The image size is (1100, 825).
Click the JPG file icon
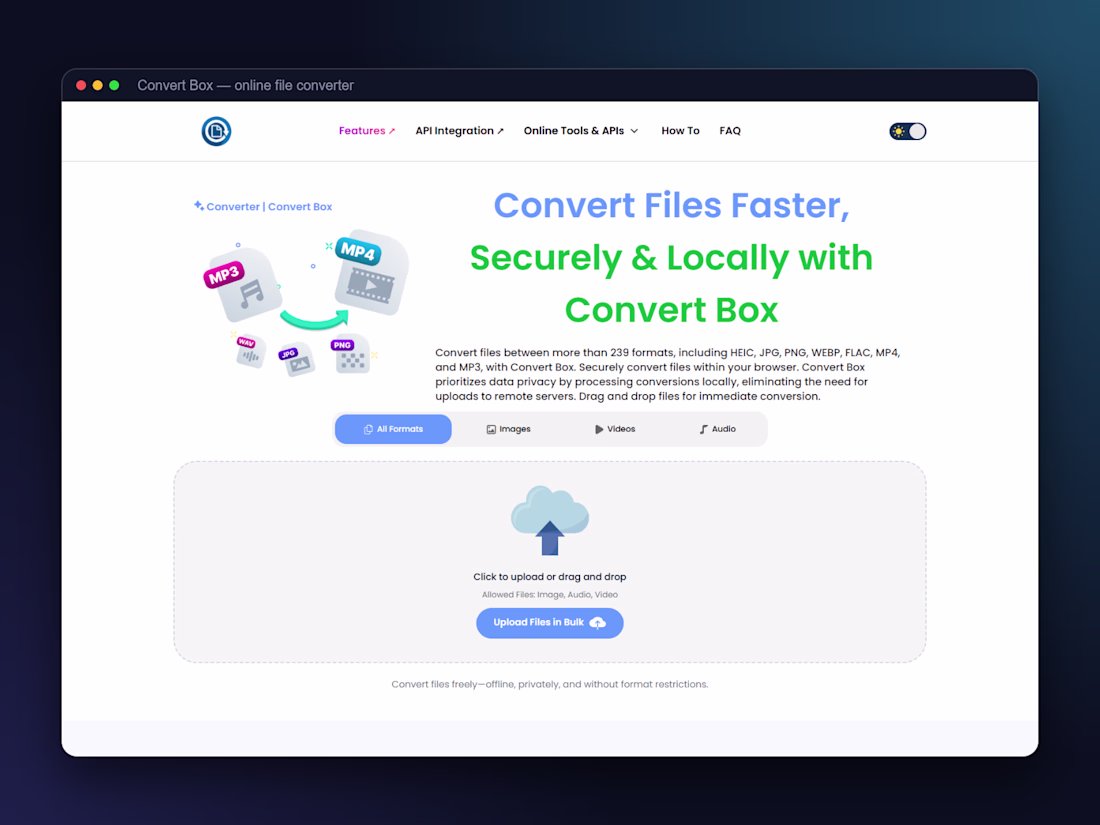pos(296,359)
